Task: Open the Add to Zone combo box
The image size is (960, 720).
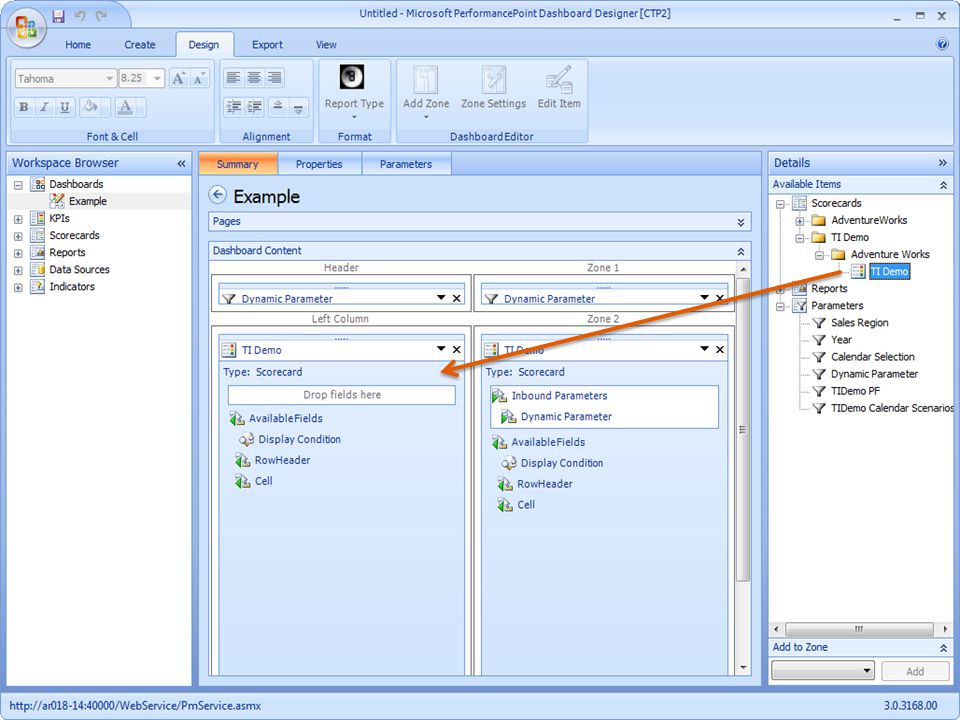Action: [823, 671]
